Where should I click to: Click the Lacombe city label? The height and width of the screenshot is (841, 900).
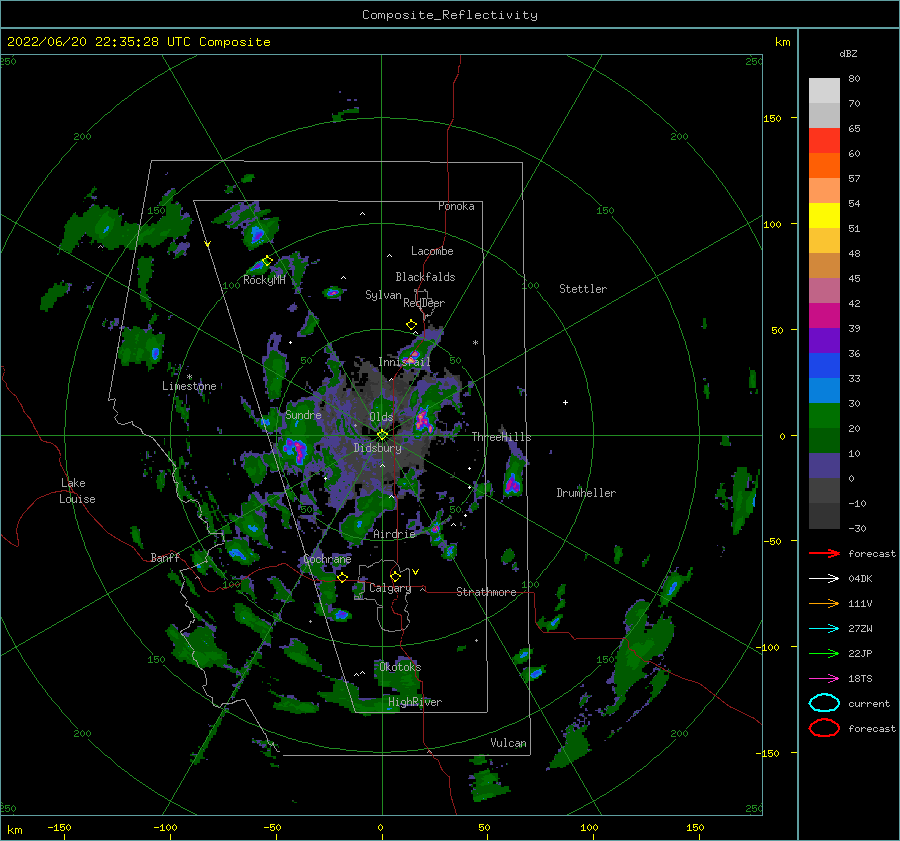(x=432, y=251)
